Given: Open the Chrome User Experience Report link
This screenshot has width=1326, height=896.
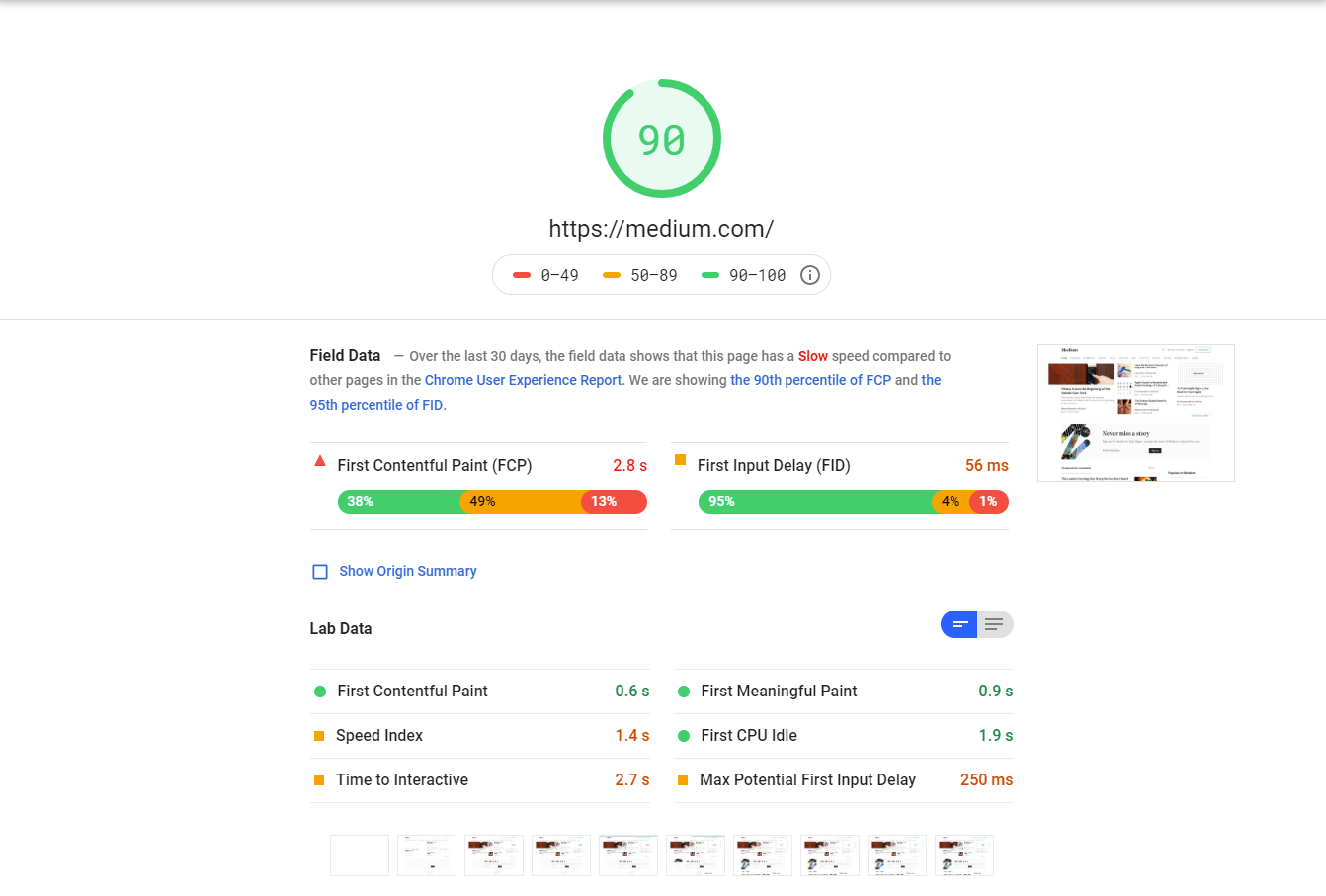Looking at the screenshot, I should point(524,380).
